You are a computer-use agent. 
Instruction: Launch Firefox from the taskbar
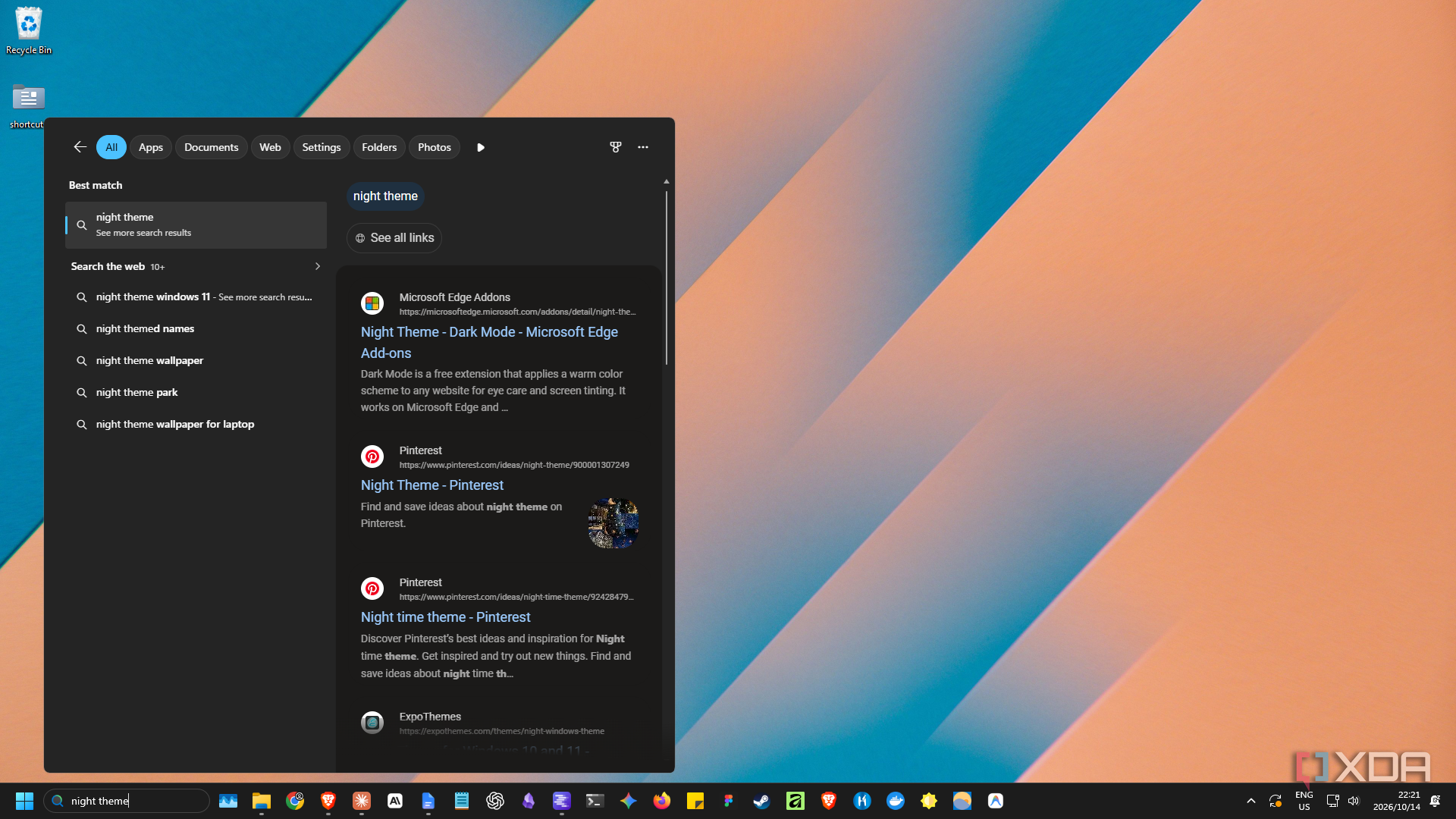(x=662, y=801)
